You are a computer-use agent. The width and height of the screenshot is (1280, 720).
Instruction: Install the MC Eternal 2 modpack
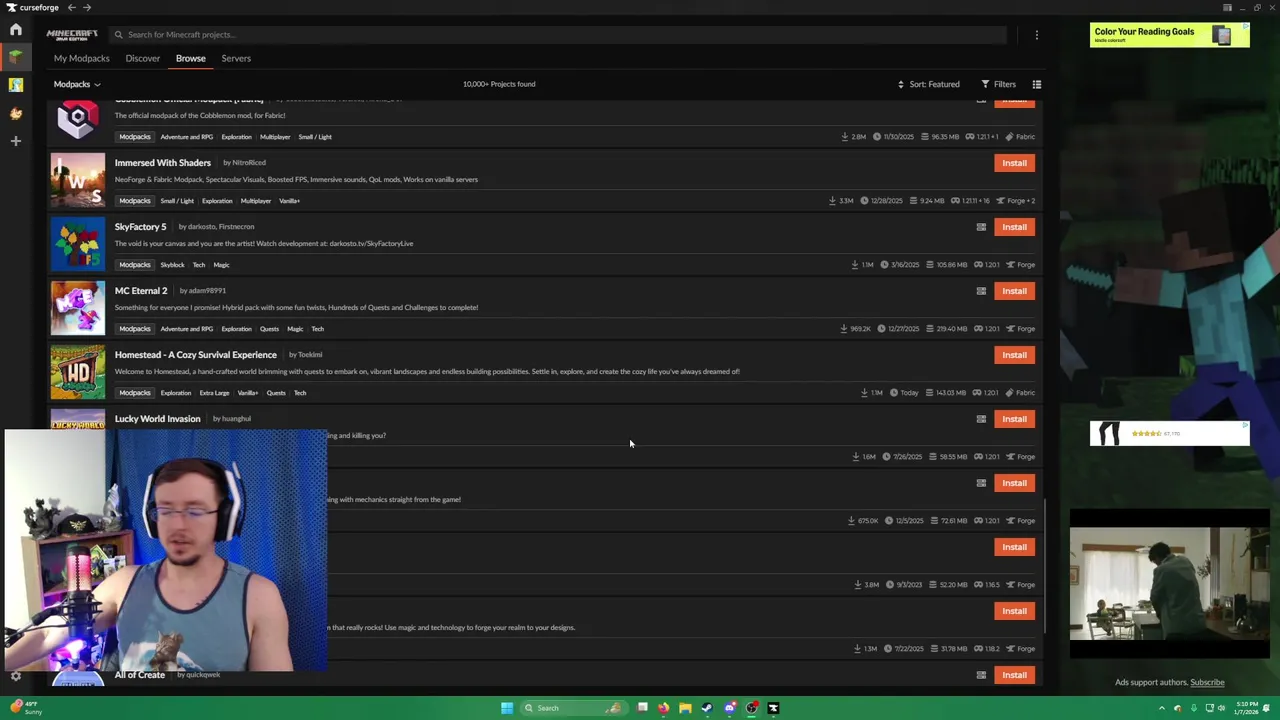coord(1014,291)
